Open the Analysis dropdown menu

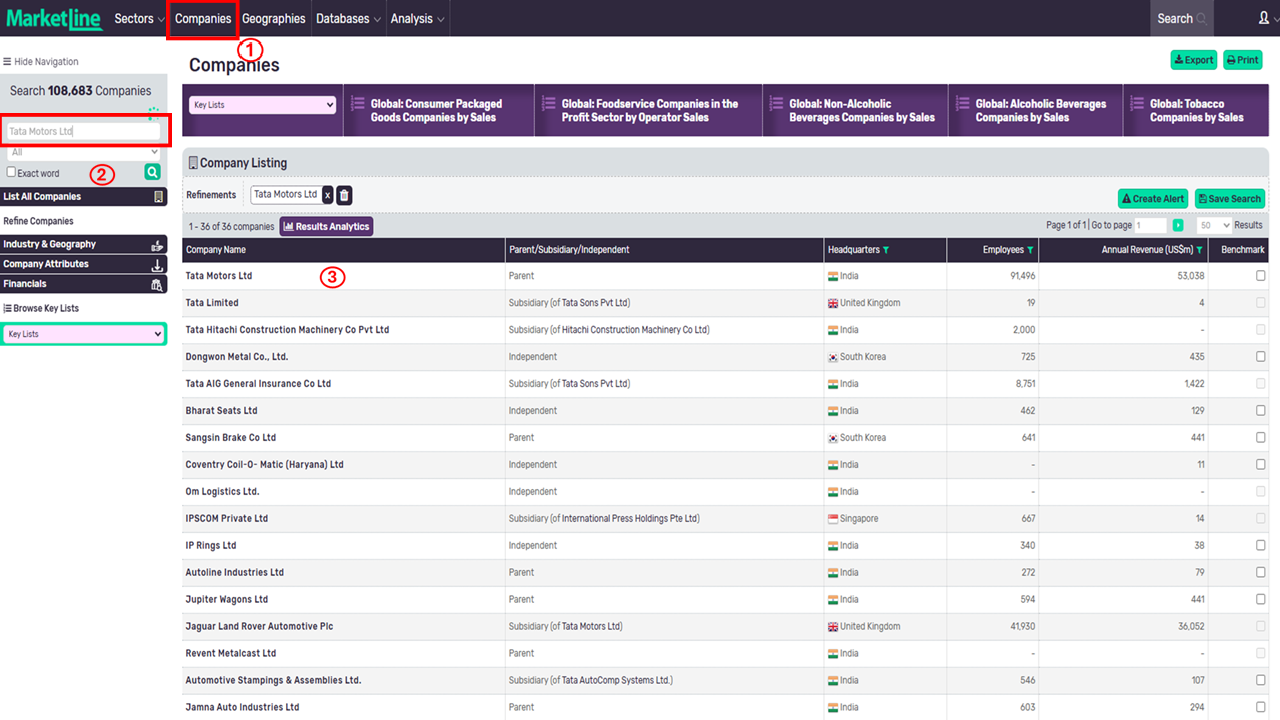(417, 18)
